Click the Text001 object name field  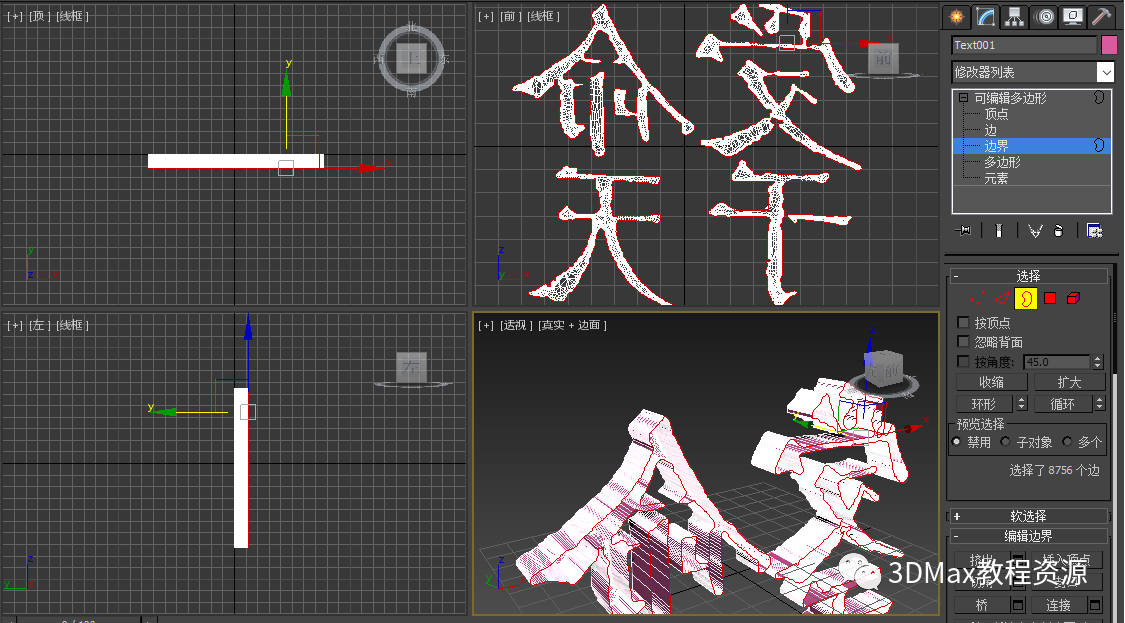coord(1024,45)
